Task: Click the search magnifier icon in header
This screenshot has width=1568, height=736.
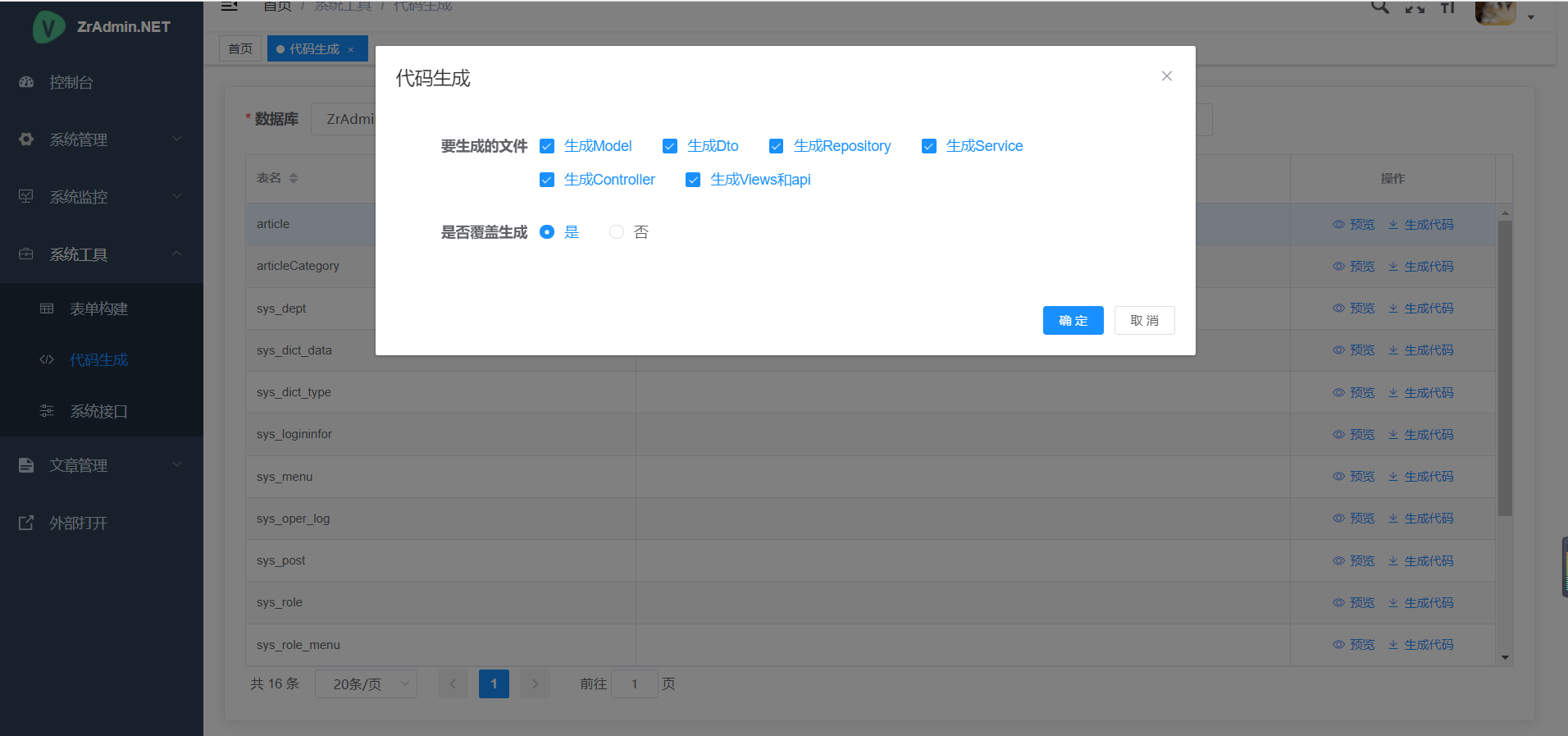Action: 1380,7
